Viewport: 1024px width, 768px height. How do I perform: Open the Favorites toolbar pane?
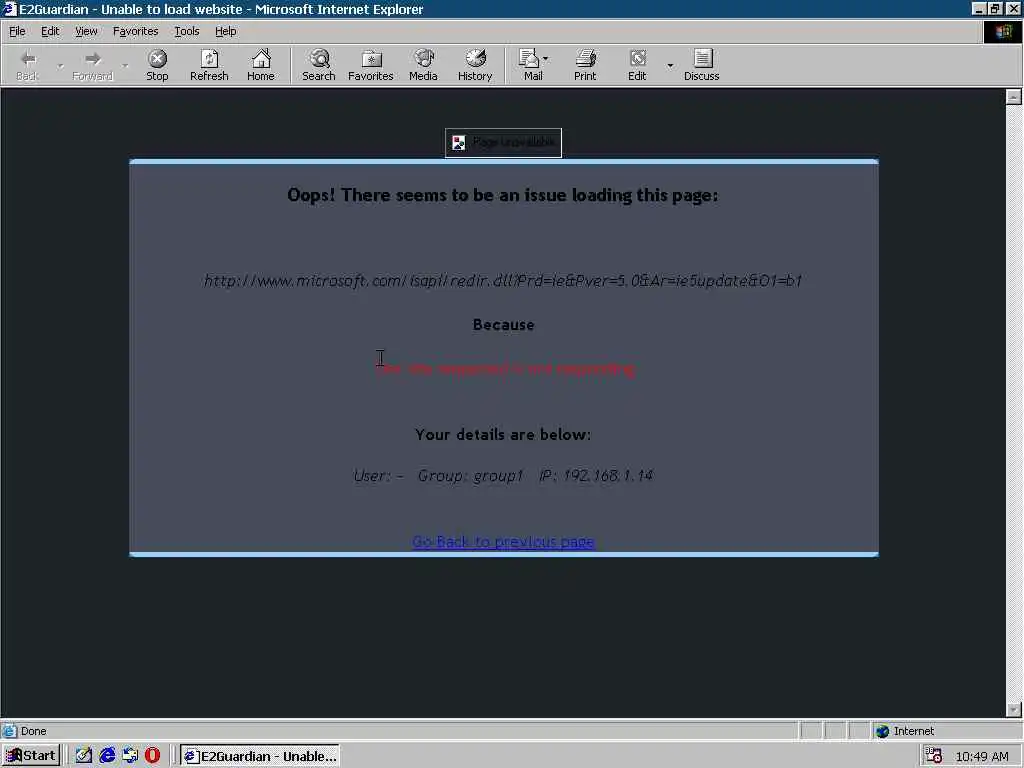click(x=371, y=65)
